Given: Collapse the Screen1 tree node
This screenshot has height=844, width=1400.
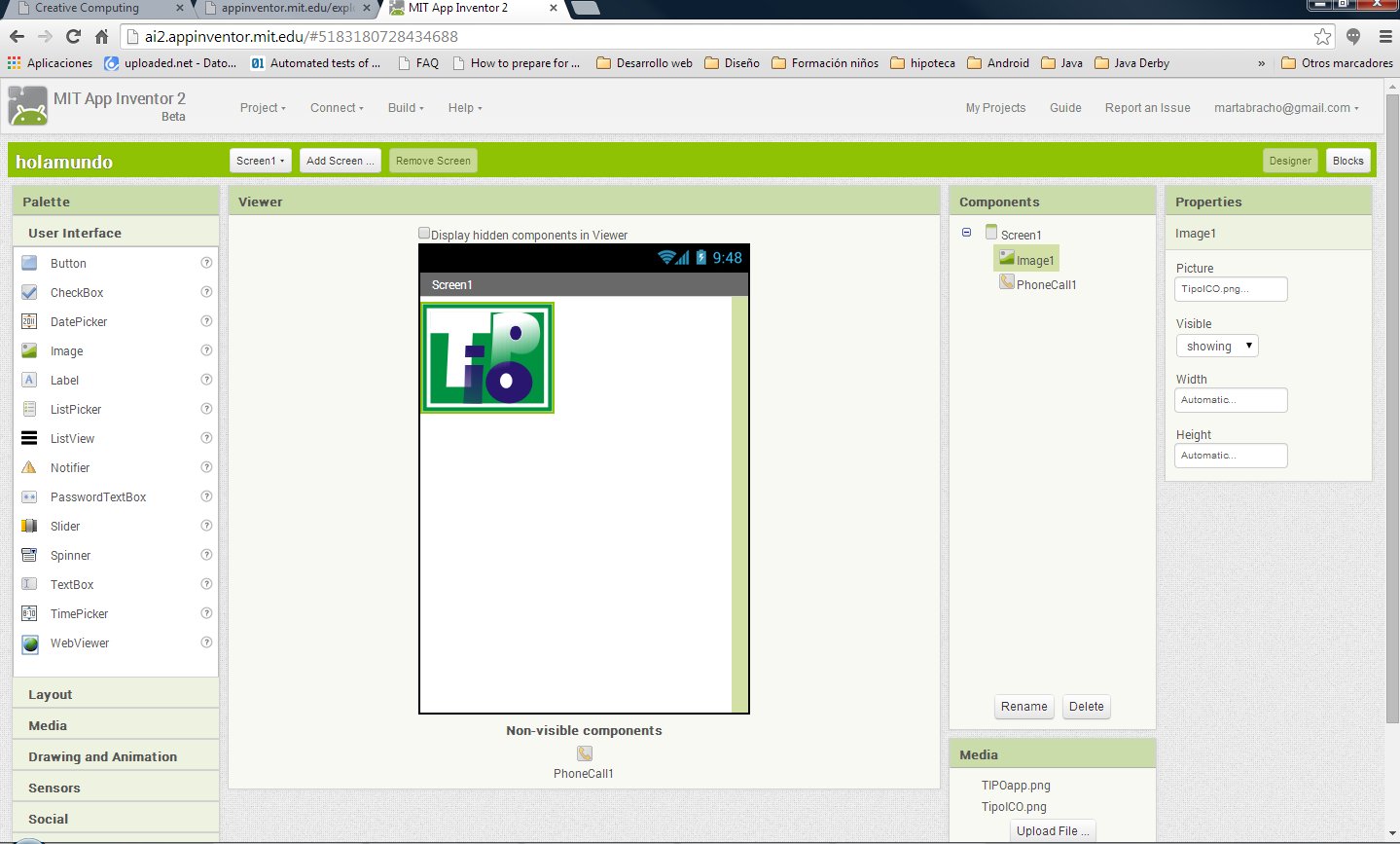Looking at the screenshot, I should click(x=966, y=233).
